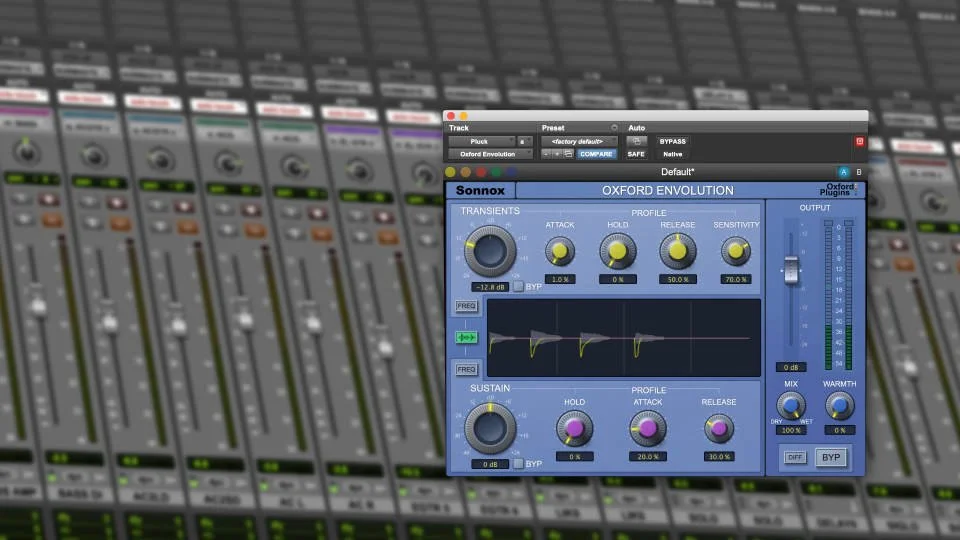Toggle the SAFE automation button
Viewport: 960px width, 540px height.
click(636, 154)
